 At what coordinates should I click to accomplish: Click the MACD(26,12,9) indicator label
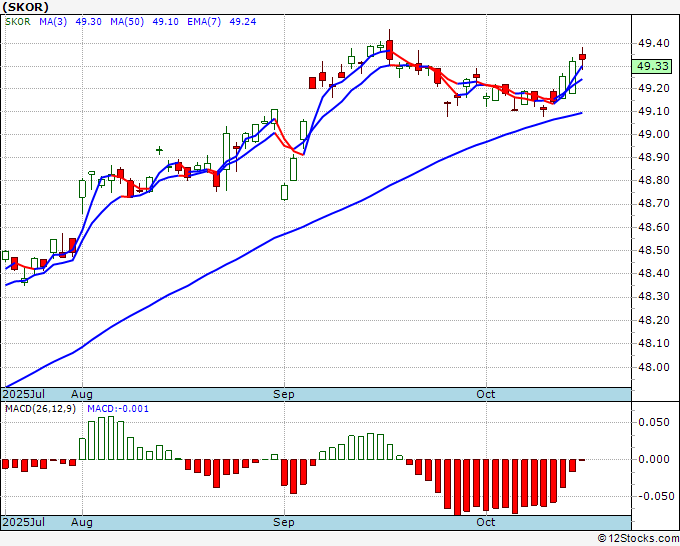(x=40, y=409)
